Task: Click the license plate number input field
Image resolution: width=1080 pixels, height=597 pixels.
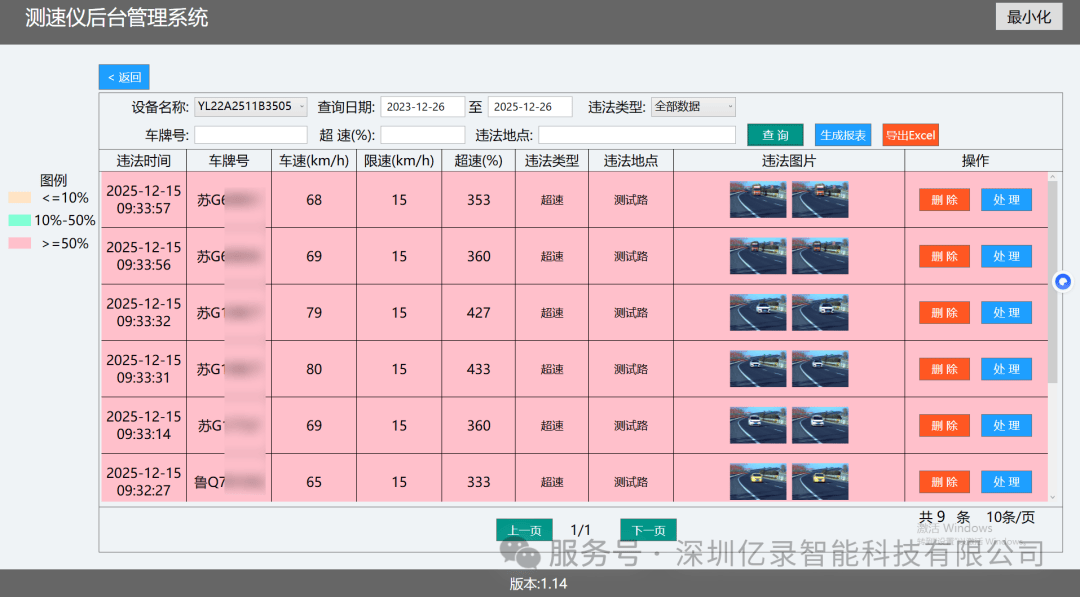Action: pyautogui.click(x=251, y=135)
